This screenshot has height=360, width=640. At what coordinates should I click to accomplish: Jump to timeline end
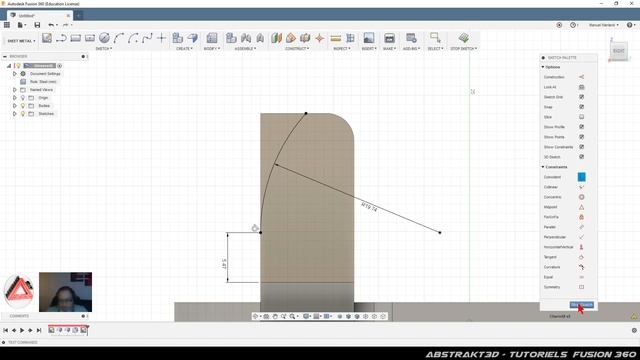point(39,330)
